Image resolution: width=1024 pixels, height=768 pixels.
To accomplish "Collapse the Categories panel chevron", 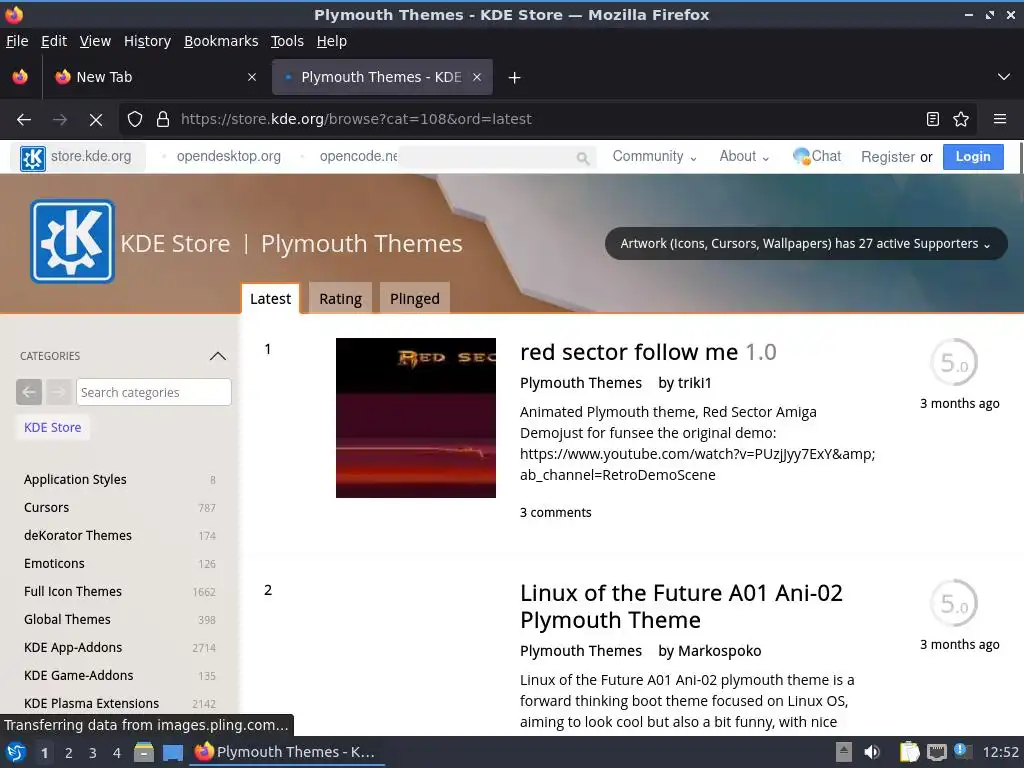I will click(x=217, y=356).
